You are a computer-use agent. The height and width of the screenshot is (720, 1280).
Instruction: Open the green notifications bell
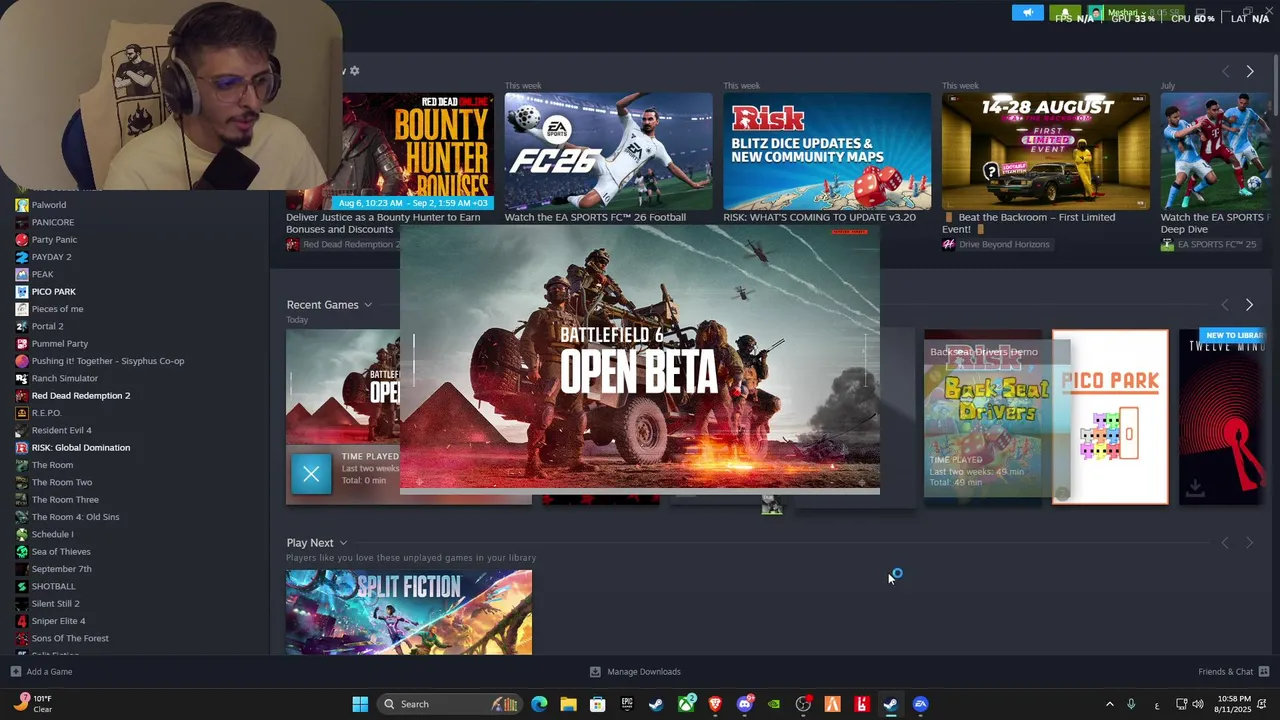click(x=1064, y=13)
